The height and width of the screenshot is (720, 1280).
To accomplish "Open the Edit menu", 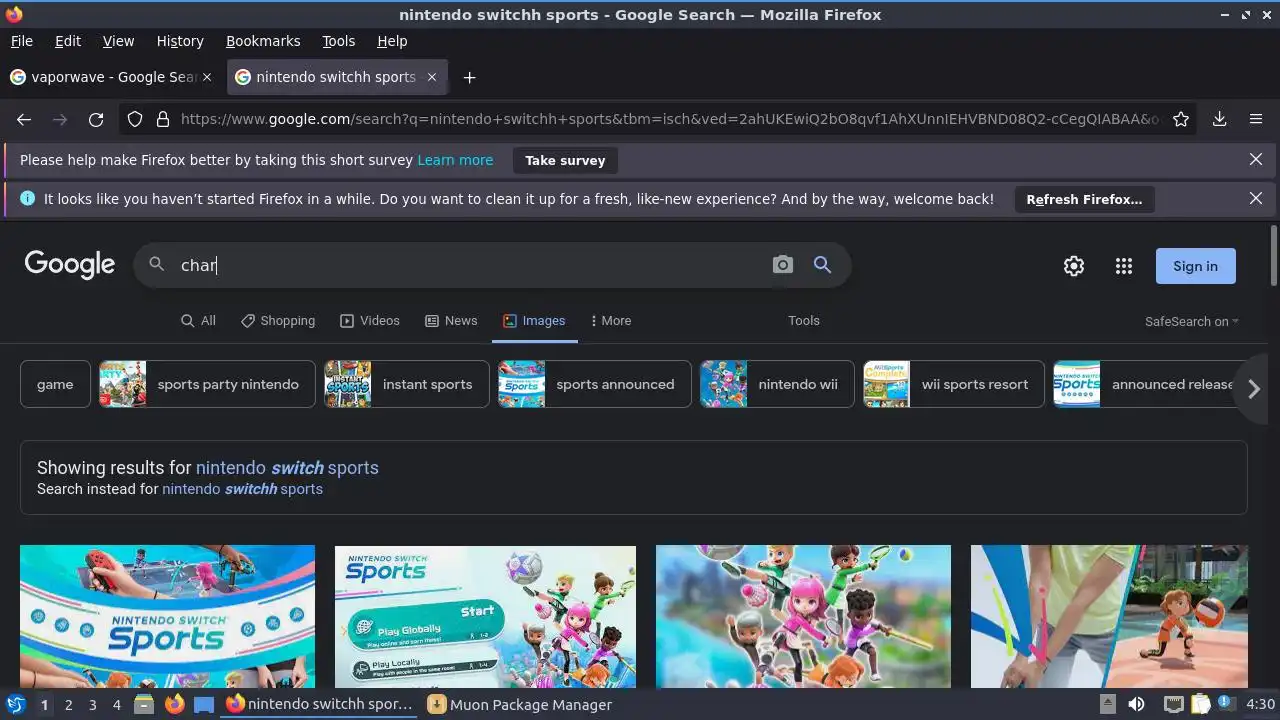I will pos(68,41).
